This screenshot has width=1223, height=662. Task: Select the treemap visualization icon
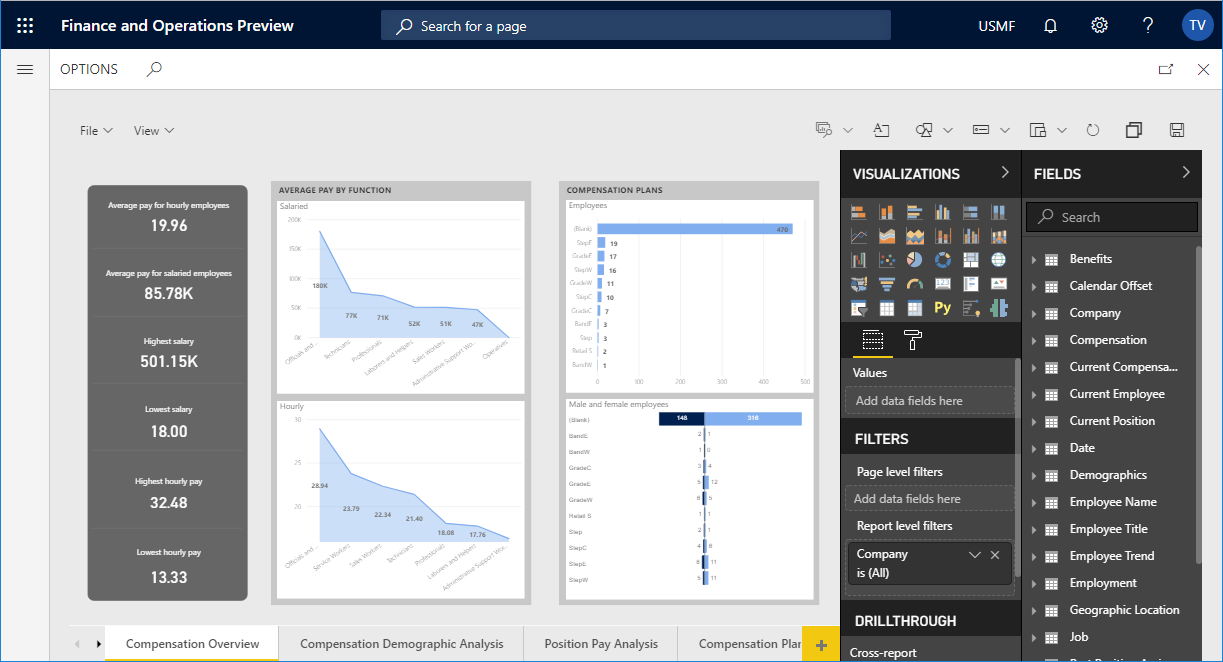(971, 259)
